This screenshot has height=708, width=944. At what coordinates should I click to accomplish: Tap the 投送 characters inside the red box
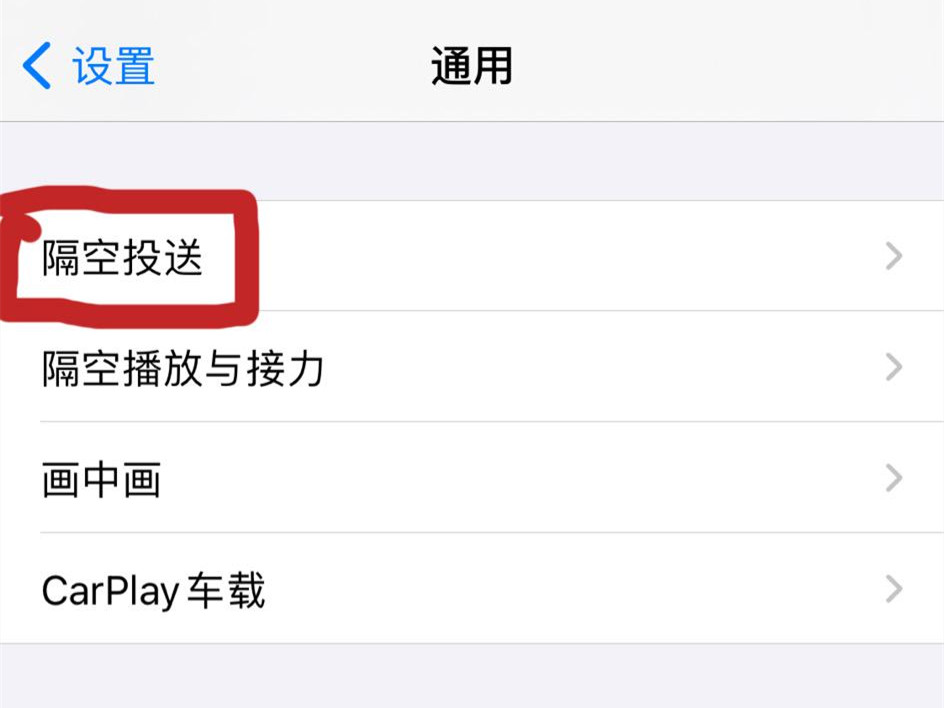point(163,257)
